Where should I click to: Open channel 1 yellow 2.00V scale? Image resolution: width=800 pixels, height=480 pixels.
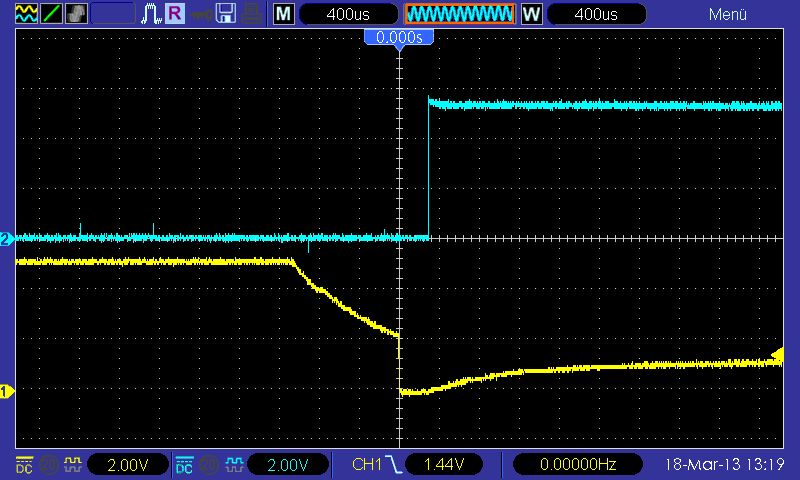pos(127,465)
